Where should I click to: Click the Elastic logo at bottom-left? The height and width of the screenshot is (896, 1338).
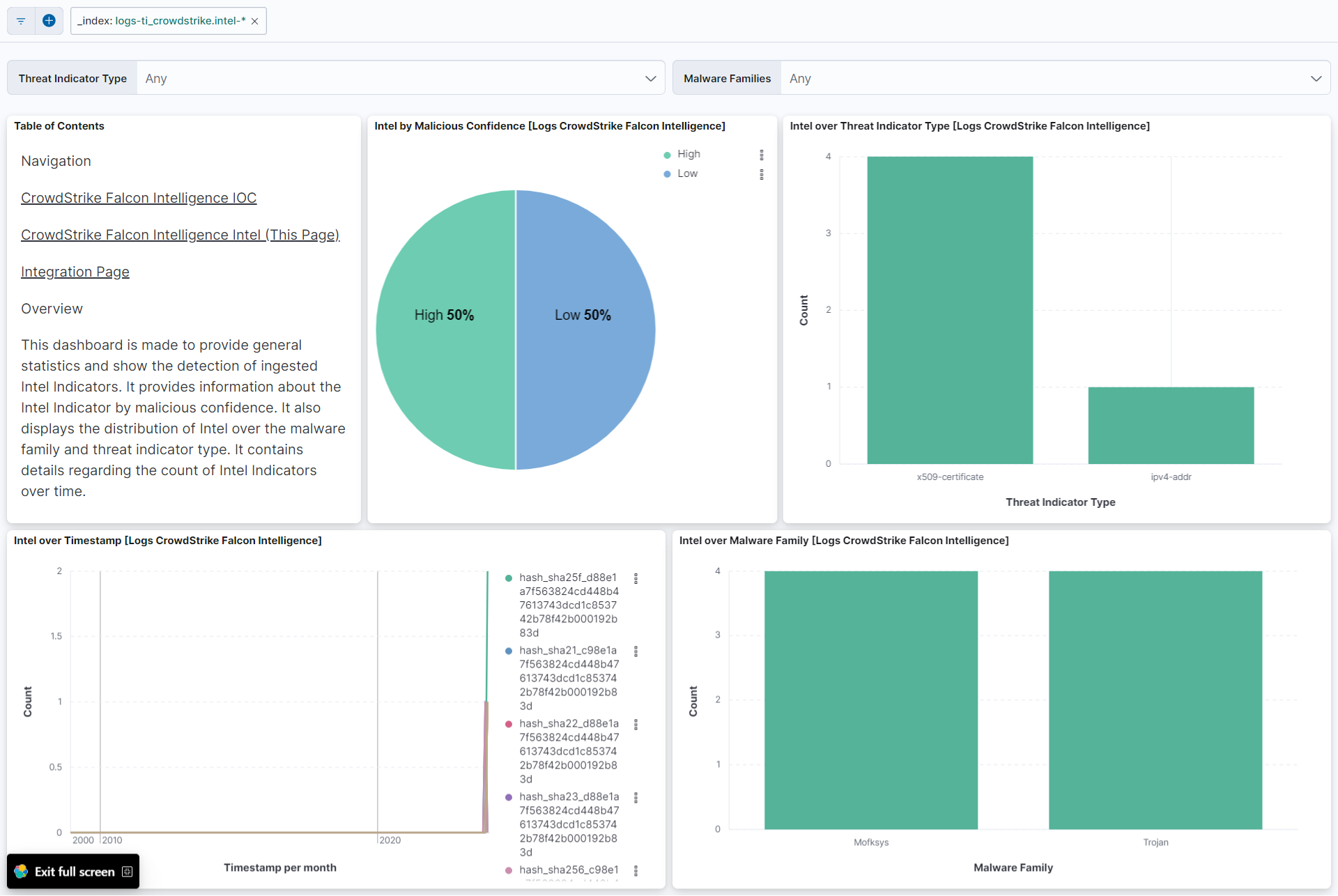[20, 871]
